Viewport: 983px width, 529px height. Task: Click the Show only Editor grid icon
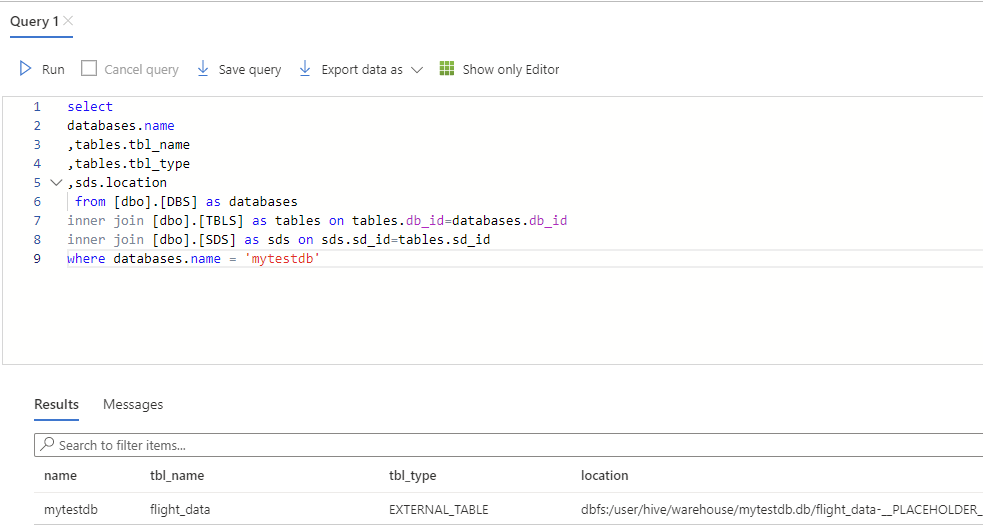(447, 69)
